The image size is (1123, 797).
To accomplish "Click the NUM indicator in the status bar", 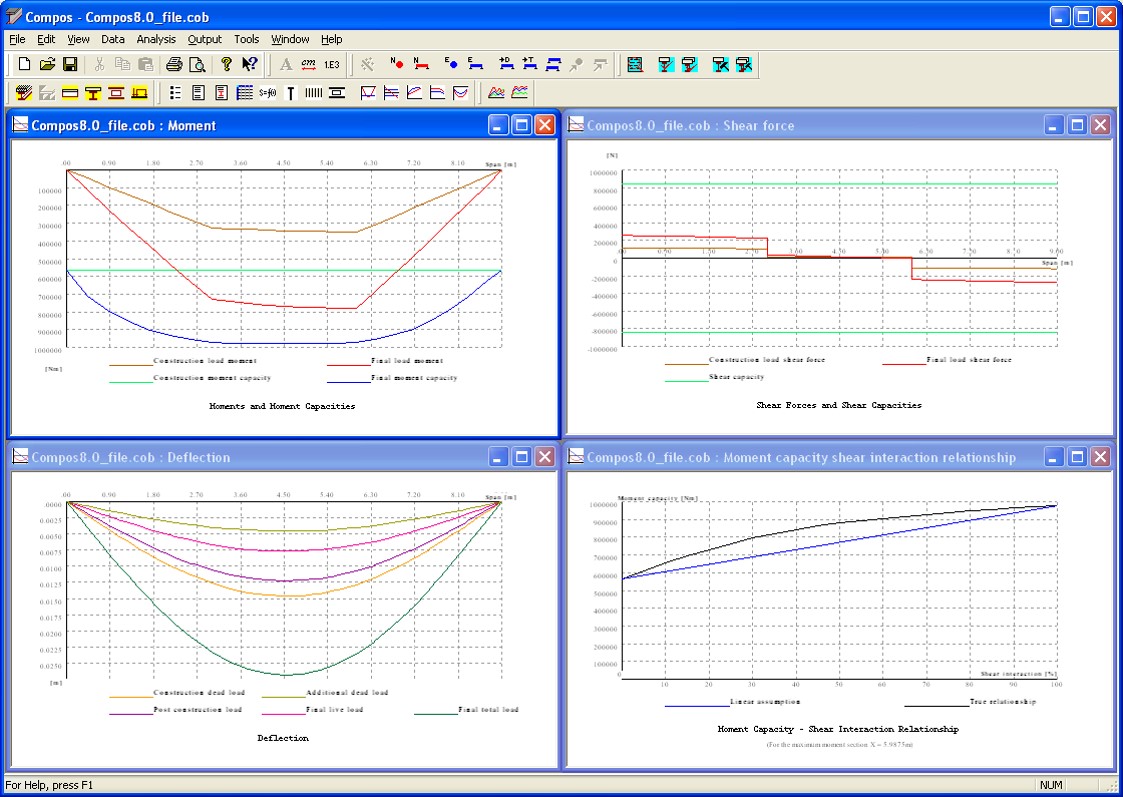I will (x=1050, y=786).
